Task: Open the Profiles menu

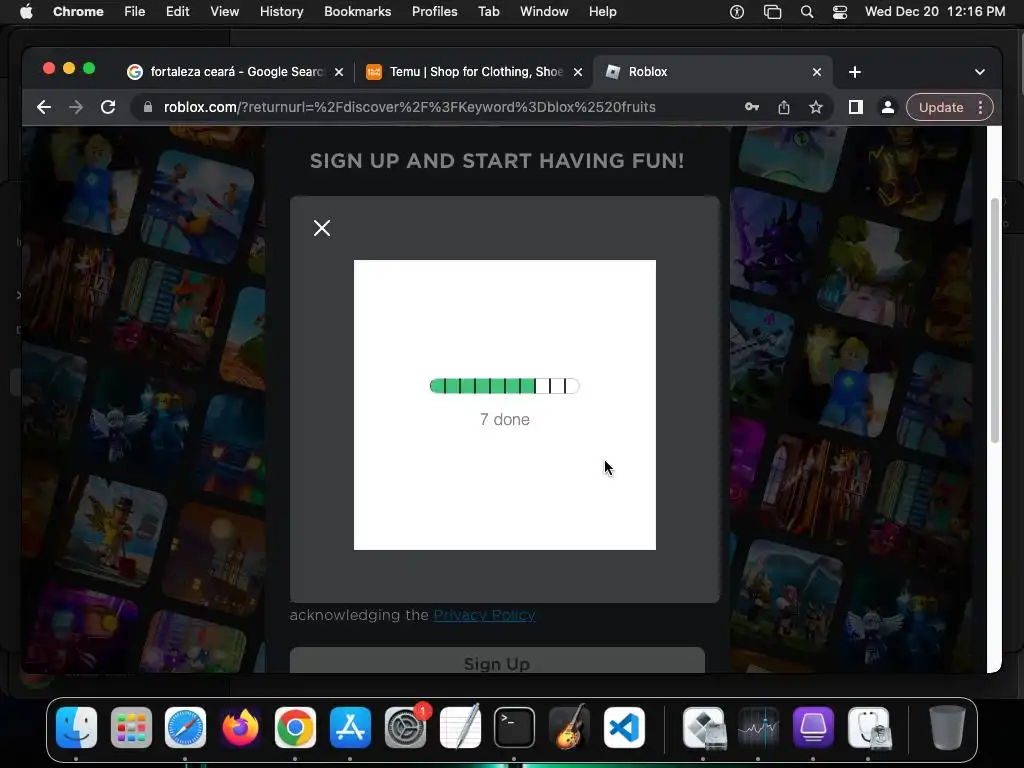Action: (434, 12)
